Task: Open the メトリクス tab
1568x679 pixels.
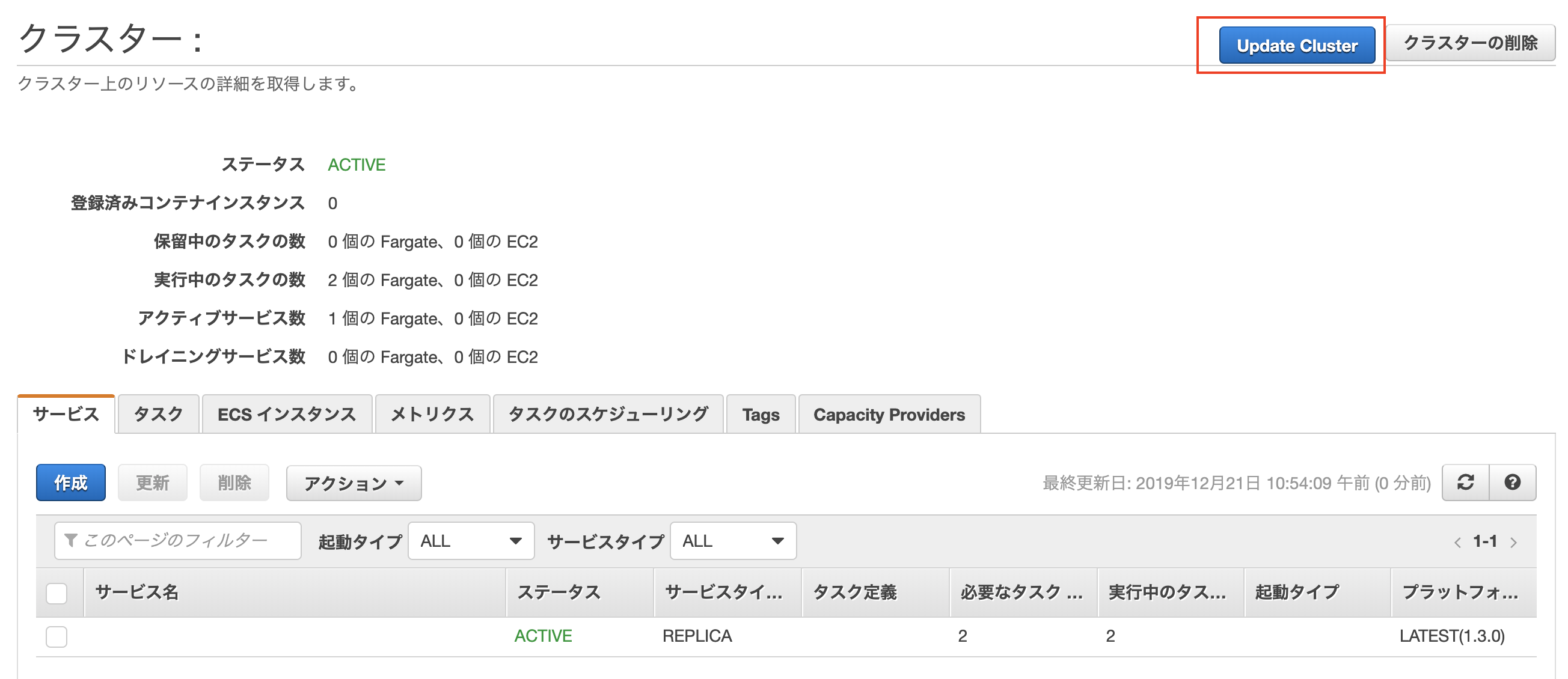Action: (x=432, y=415)
